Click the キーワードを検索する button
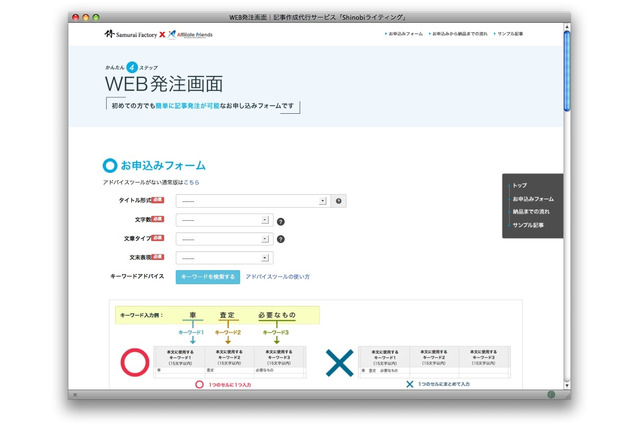The height and width of the screenshot is (426, 640). coord(208,277)
